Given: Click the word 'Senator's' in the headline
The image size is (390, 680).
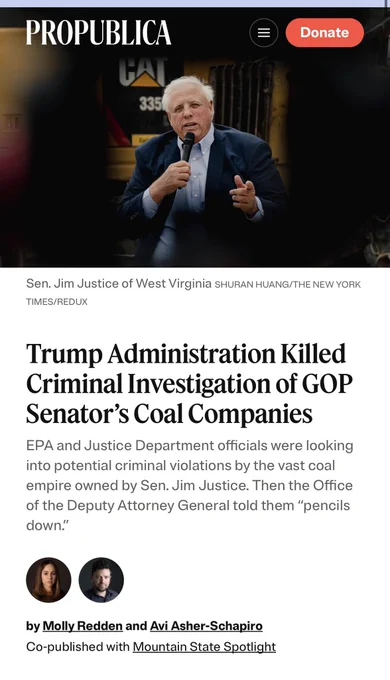Looking at the screenshot, I should [x=77, y=414].
